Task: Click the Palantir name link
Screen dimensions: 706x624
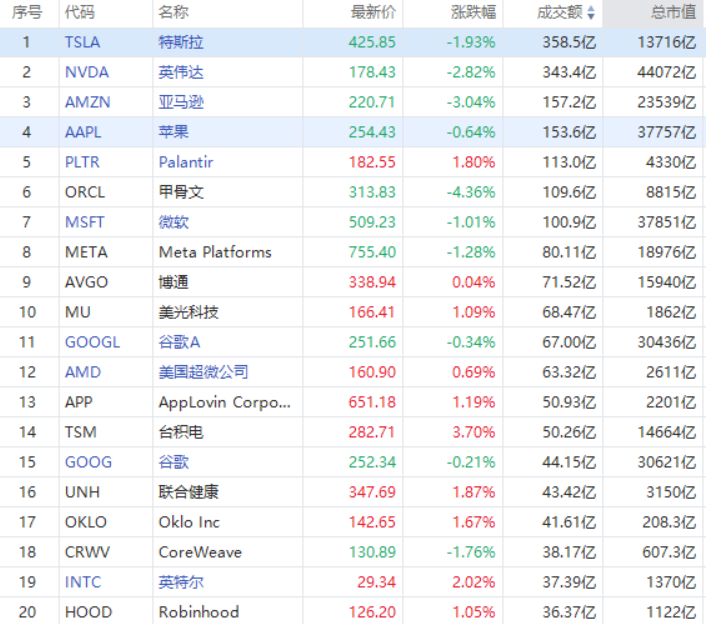Action: point(186,162)
